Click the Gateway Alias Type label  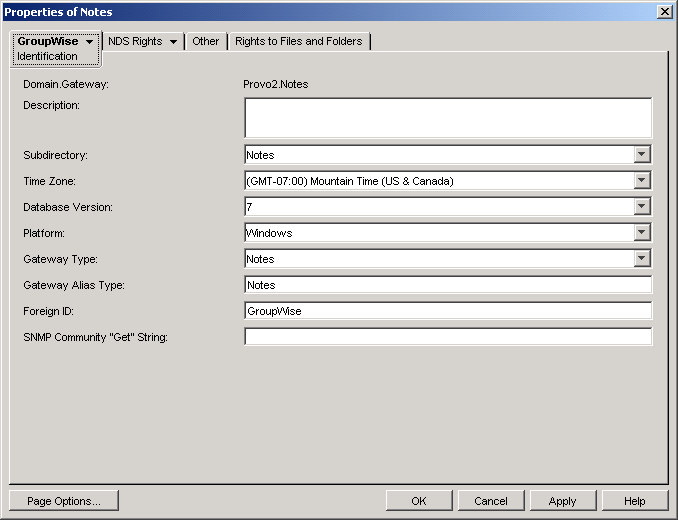[74, 285]
